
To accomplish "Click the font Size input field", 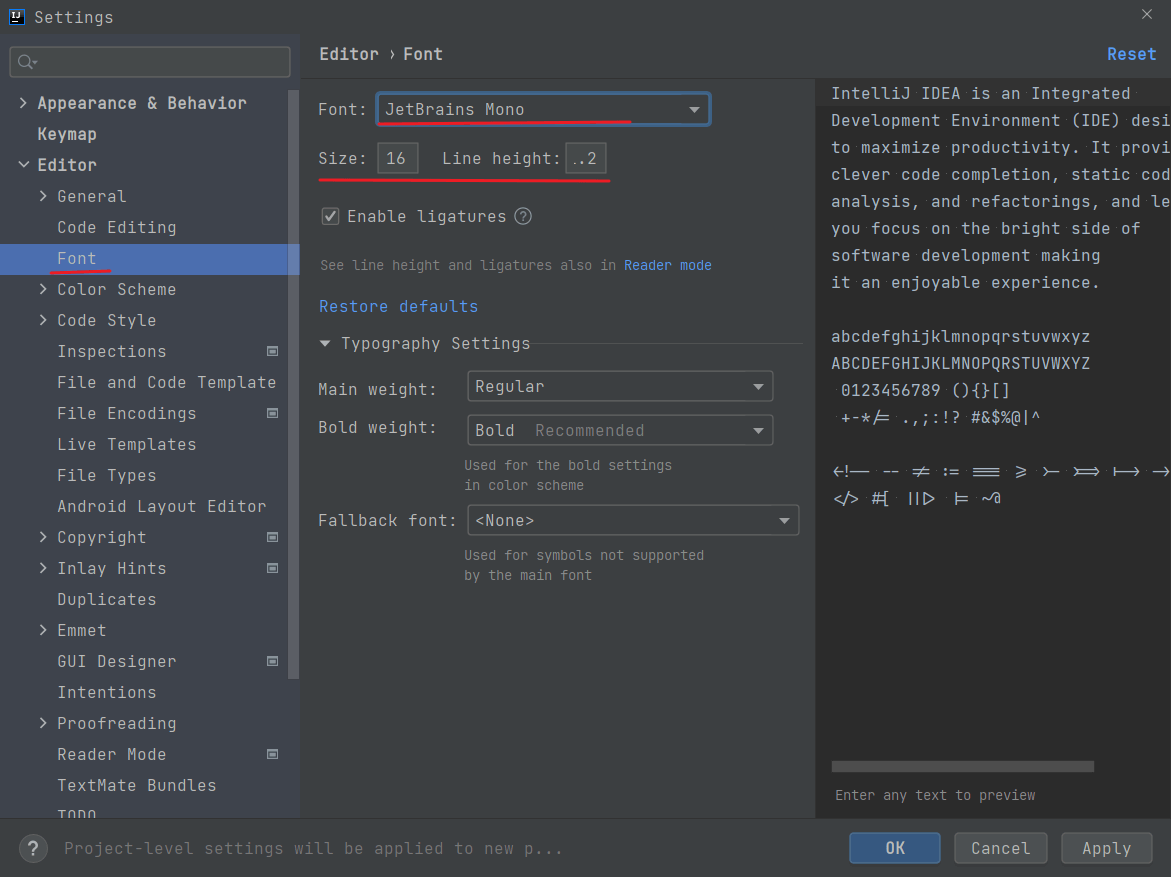I will point(397,158).
